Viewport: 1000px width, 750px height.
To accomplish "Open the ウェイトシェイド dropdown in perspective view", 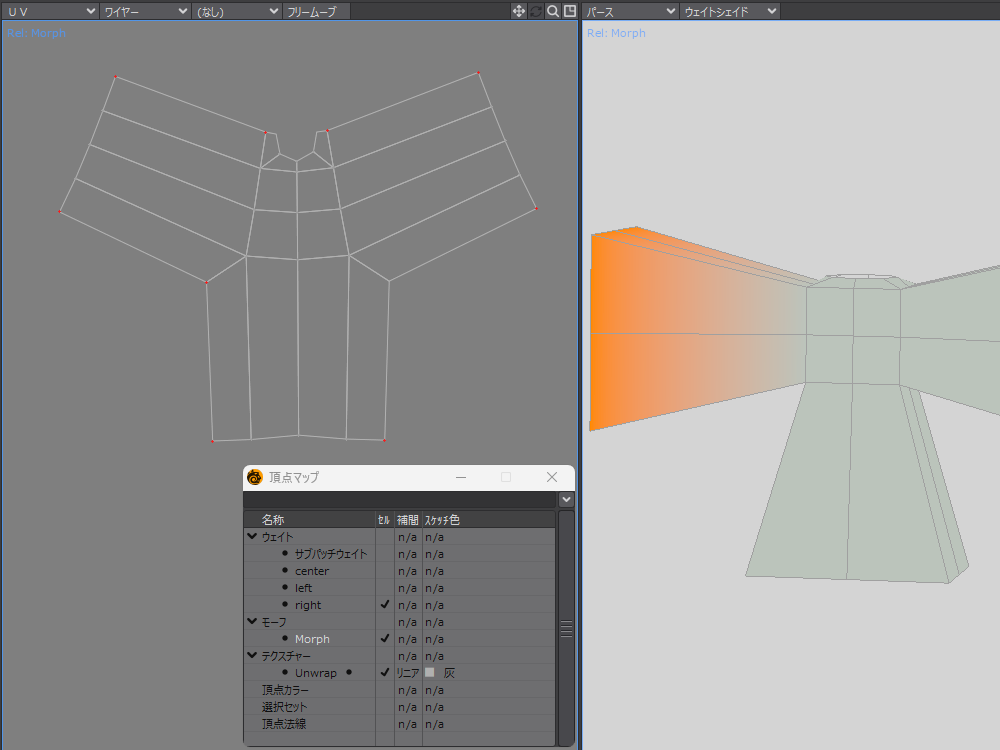I will click(730, 11).
